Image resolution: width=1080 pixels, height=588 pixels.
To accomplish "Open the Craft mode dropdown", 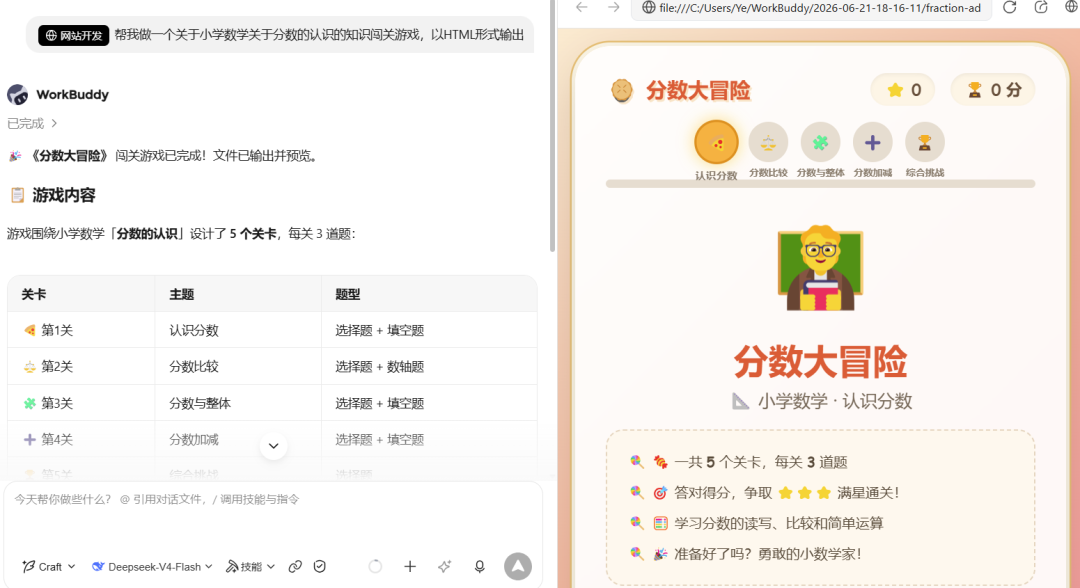I will pyautogui.click(x=48, y=567).
